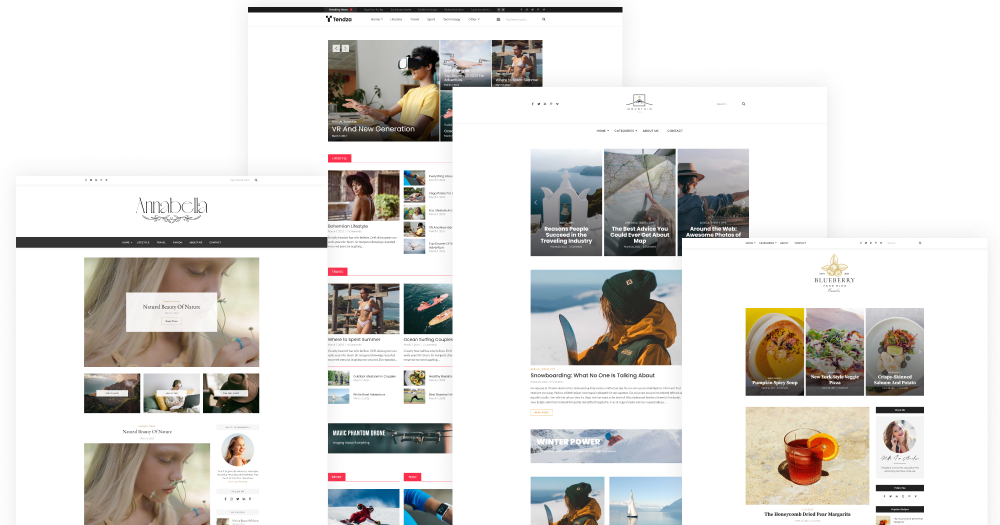Open 'Snowboarding: What No One Is Talking About' article
Viewport: 1000px width, 525px height.
pyautogui.click(x=592, y=375)
